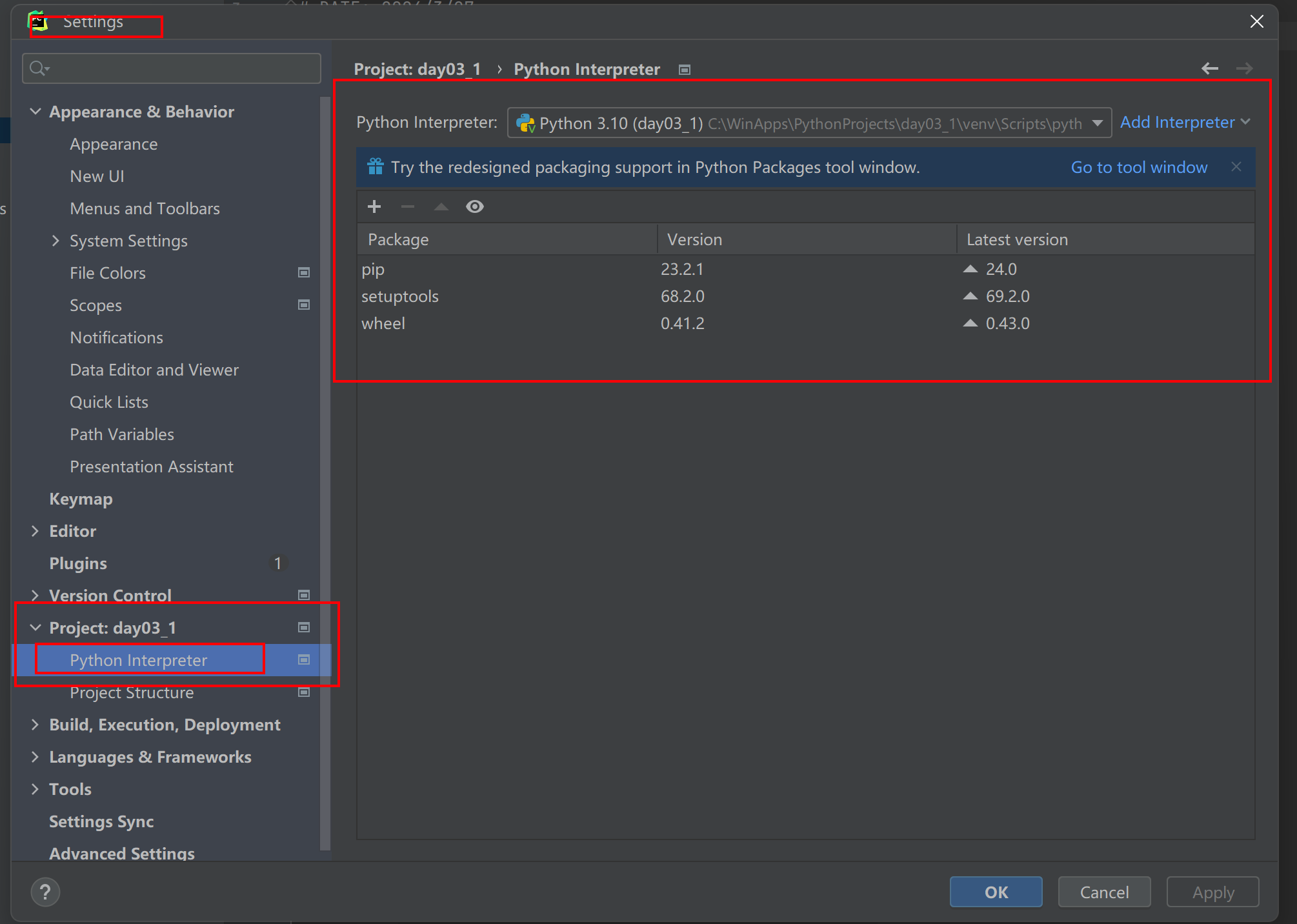This screenshot has width=1297, height=924.
Task: Collapse the Appearance & Behavior group
Action: coord(35,112)
